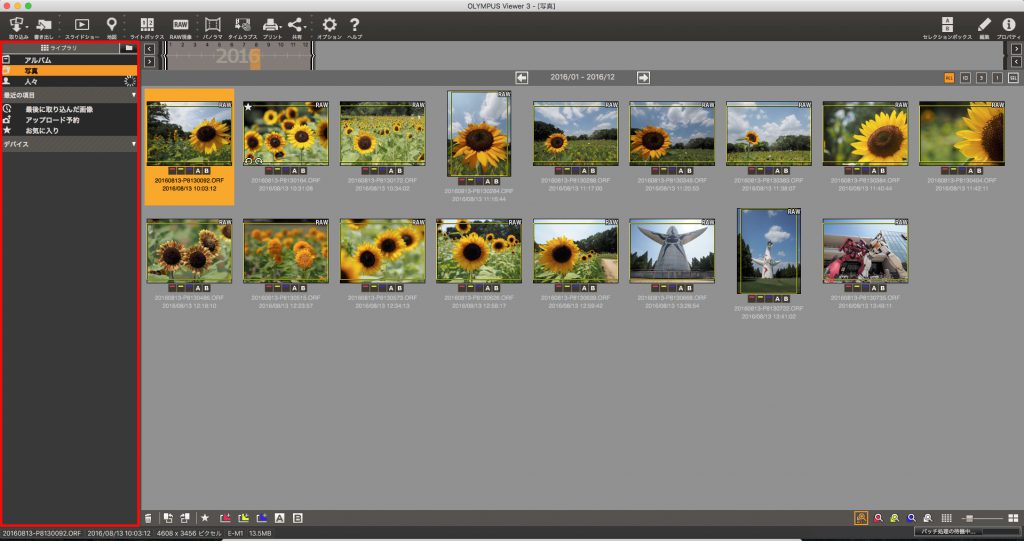This screenshot has height=541, width=1024.
Task: Add to selection box A in bottom bar
Action: pos(280,518)
